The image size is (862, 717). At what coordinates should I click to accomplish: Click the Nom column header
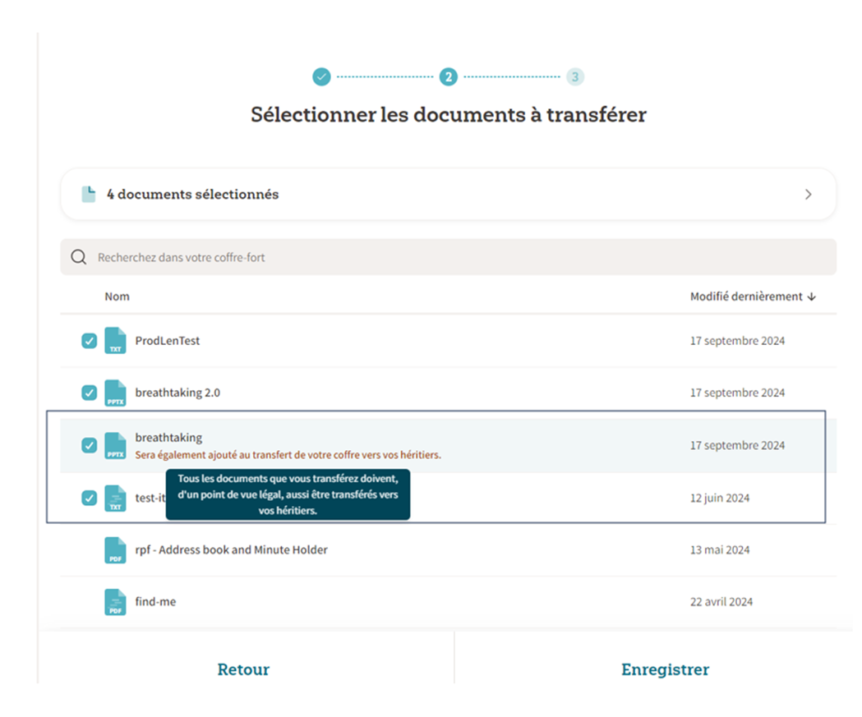[117, 297]
